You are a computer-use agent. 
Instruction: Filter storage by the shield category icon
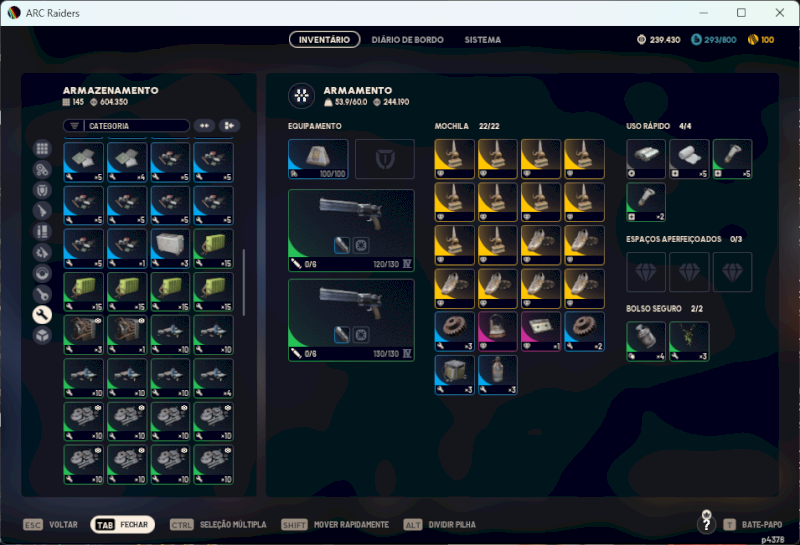42,190
